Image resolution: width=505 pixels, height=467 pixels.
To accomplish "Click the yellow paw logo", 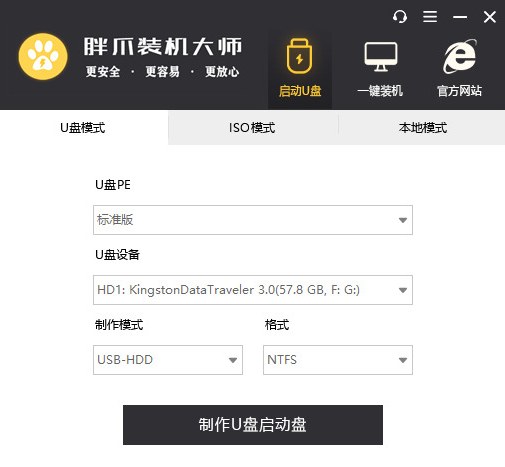I will pos(43,56).
